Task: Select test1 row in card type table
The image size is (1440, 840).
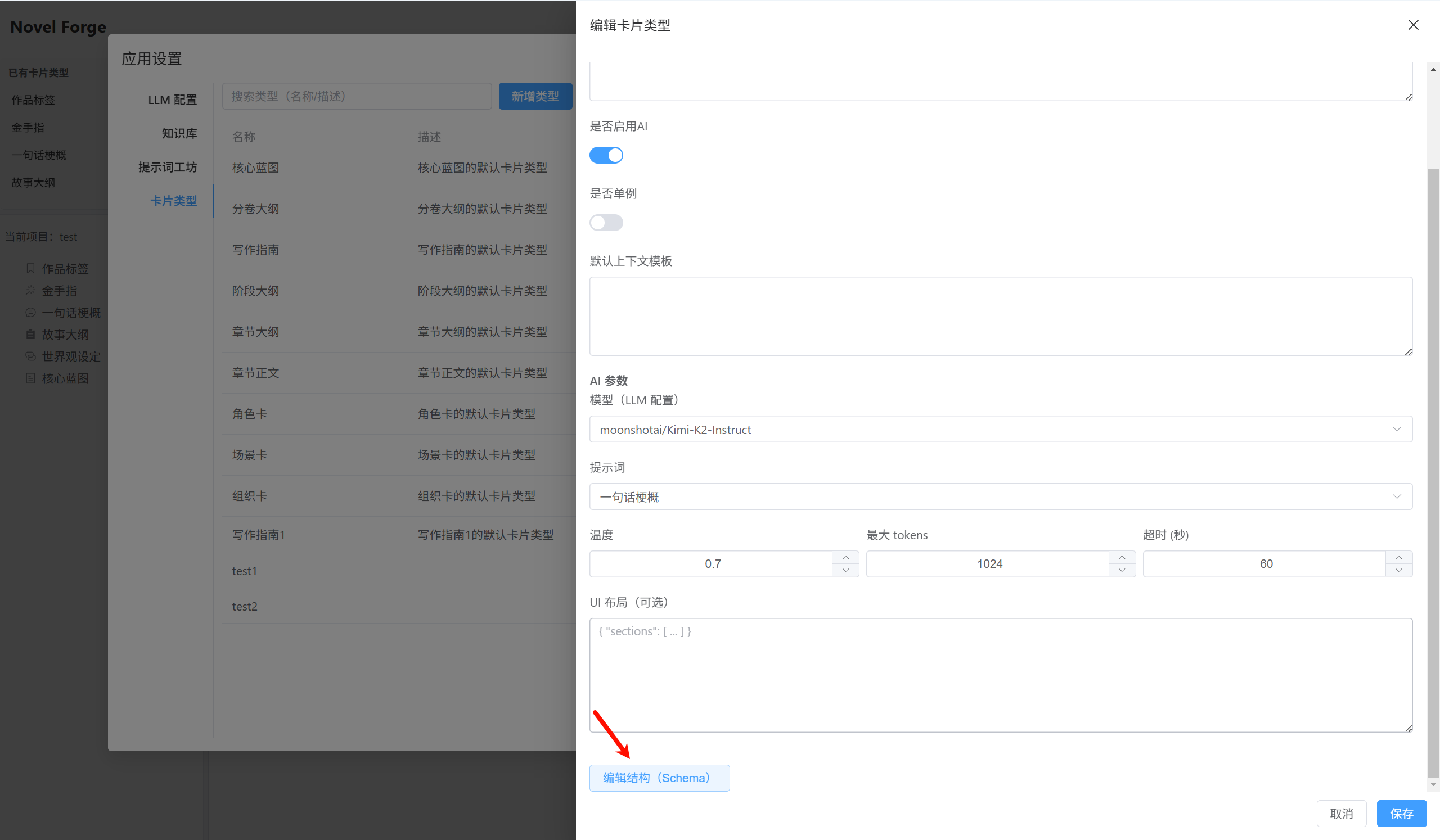Action: pos(399,571)
